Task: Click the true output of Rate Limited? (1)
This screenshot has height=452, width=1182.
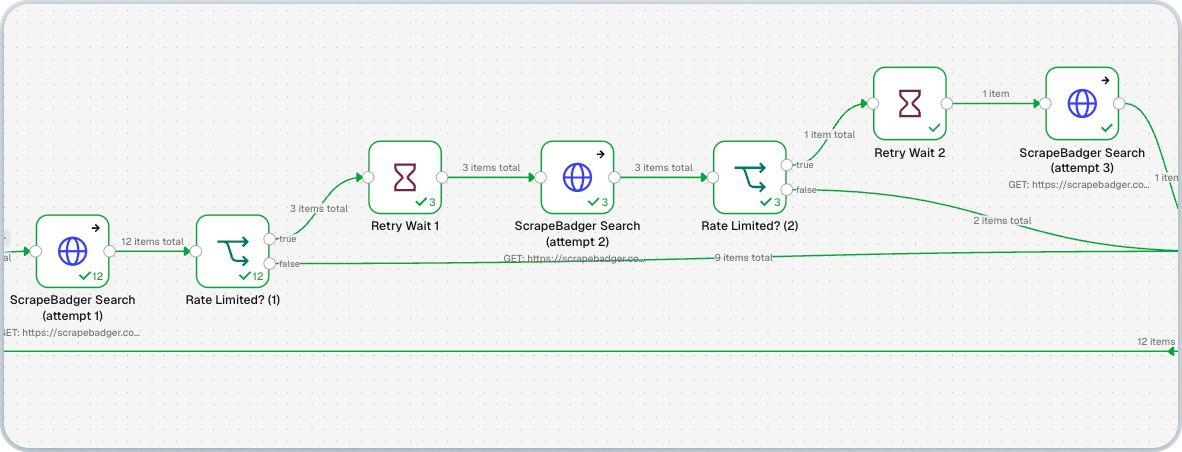Action: point(271,239)
